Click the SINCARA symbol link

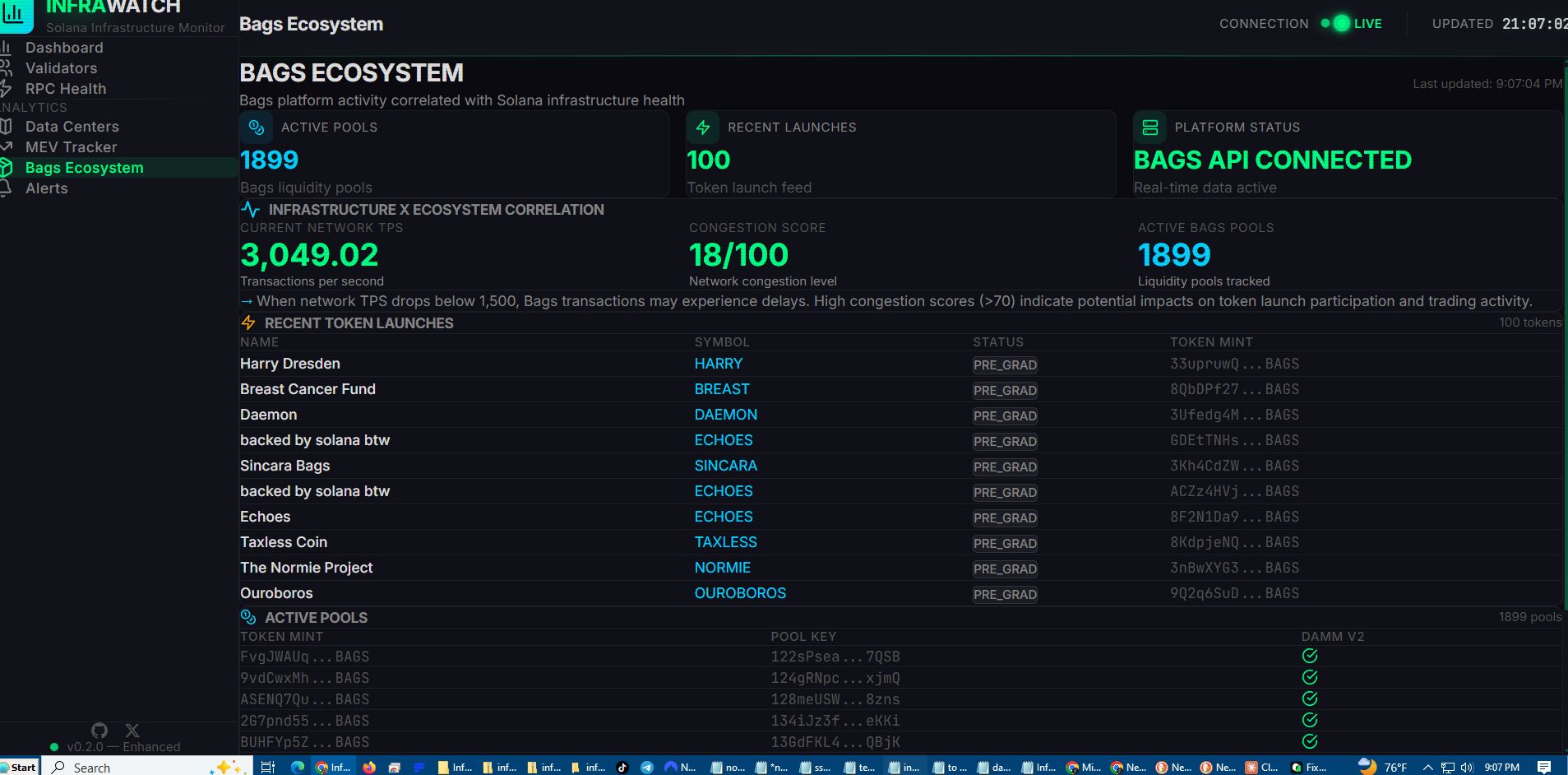click(726, 466)
